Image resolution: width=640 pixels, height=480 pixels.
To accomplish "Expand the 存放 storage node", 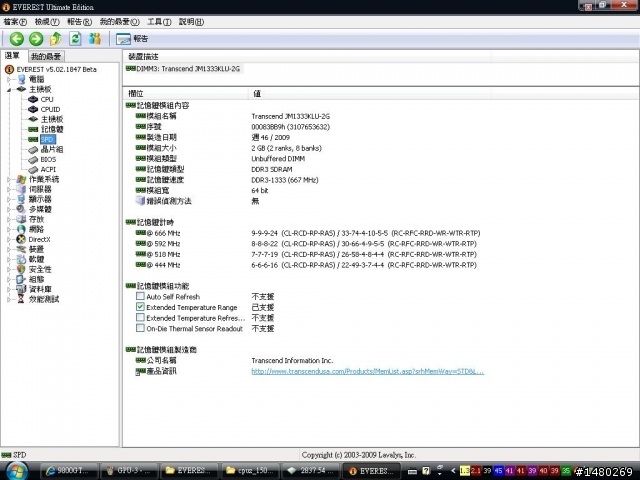I will click(x=9, y=219).
